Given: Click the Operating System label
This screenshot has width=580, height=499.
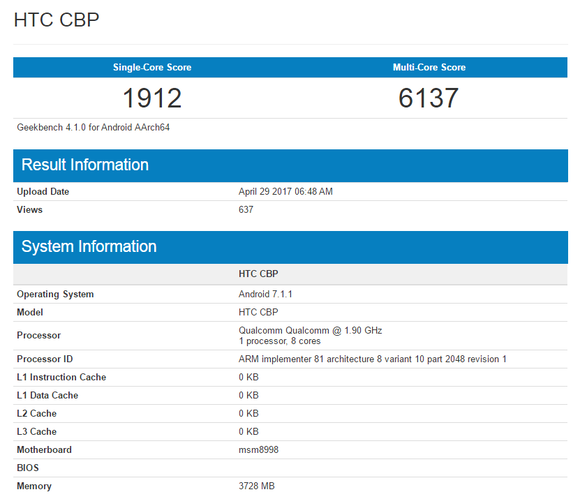Looking at the screenshot, I should [55, 294].
